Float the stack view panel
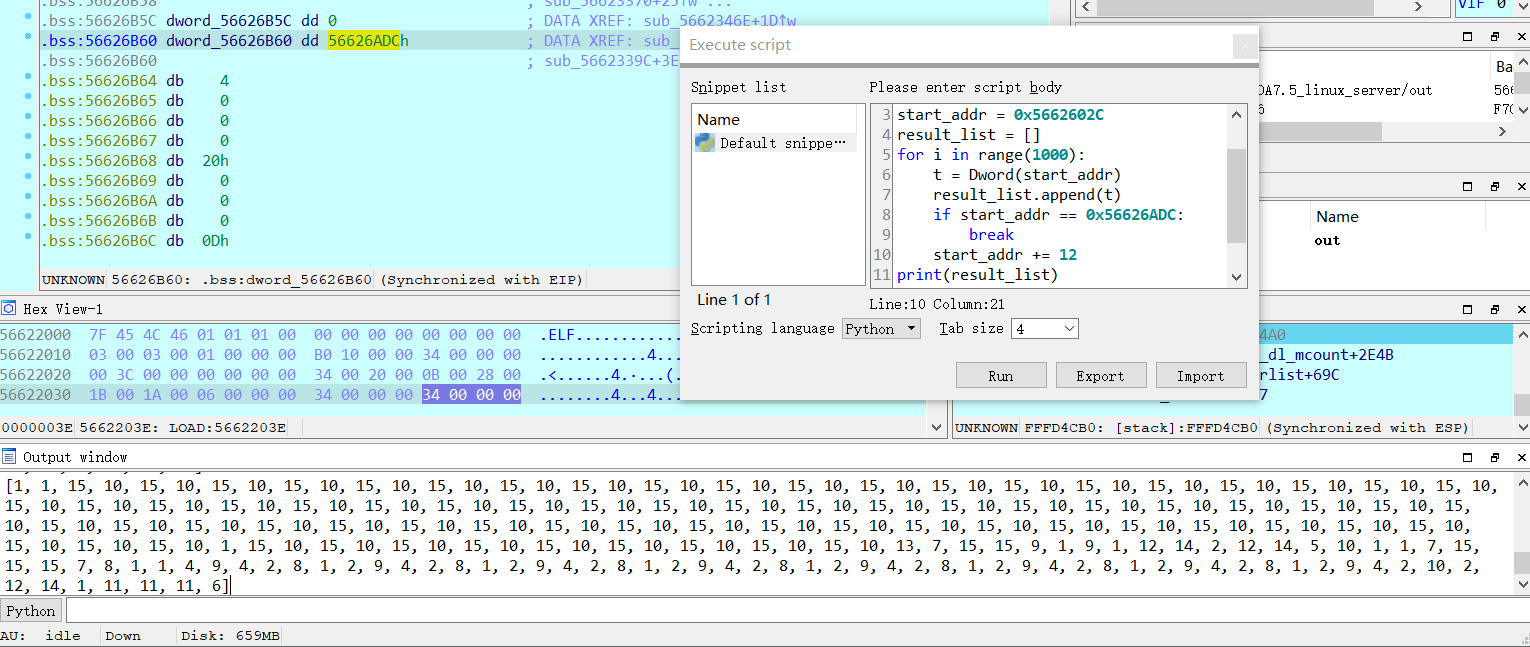1530x647 pixels. pos(1494,310)
